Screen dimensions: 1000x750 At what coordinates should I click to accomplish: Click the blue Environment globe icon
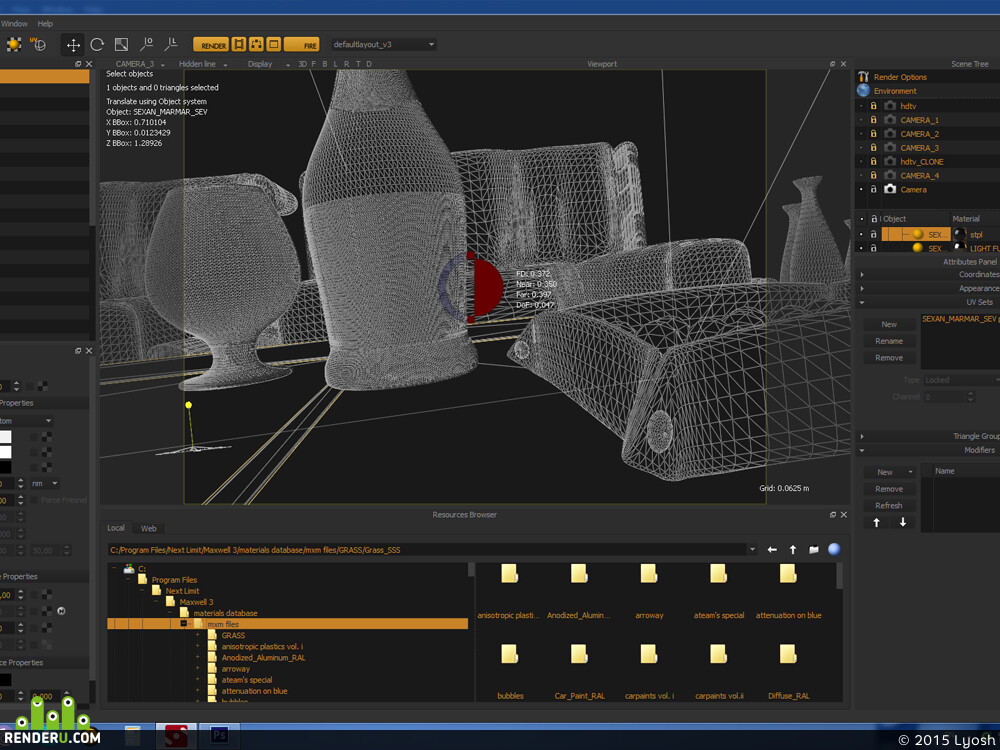pos(864,91)
